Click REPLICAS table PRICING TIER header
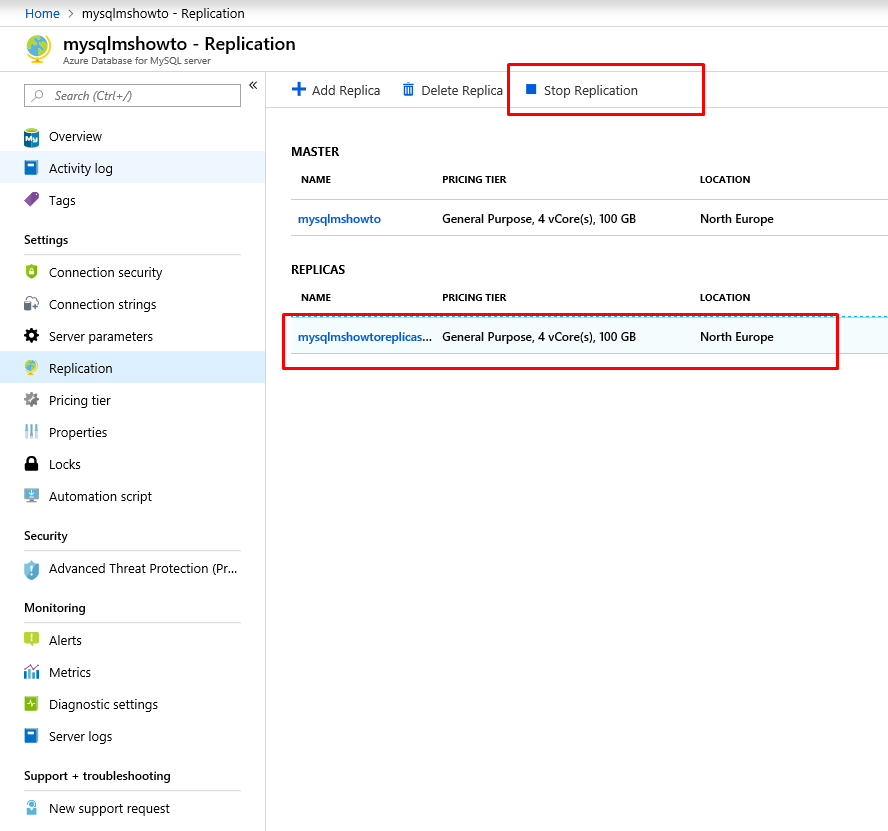 (474, 297)
